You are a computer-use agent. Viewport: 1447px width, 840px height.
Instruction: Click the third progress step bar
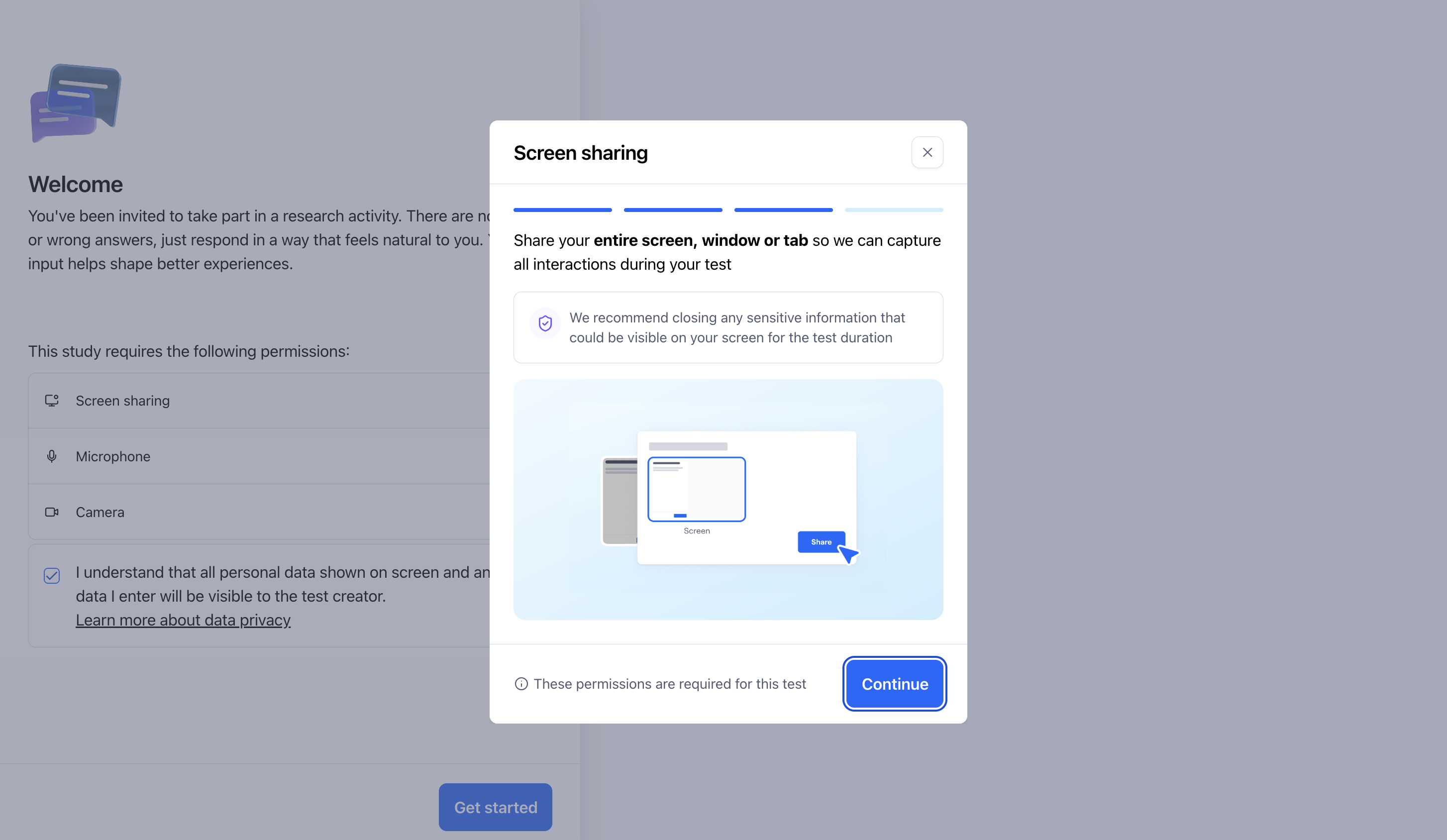(x=783, y=210)
